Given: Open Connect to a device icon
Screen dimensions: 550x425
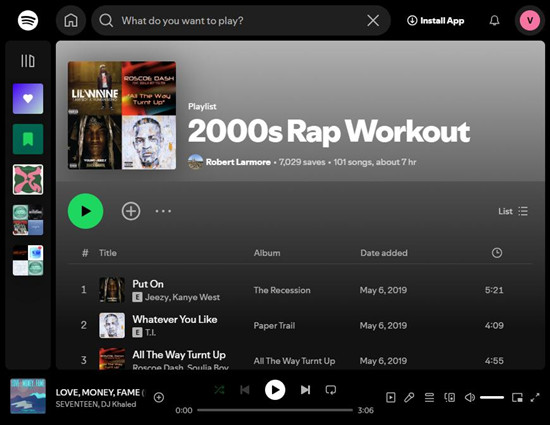Looking at the screenshot, I should (450, 397).
